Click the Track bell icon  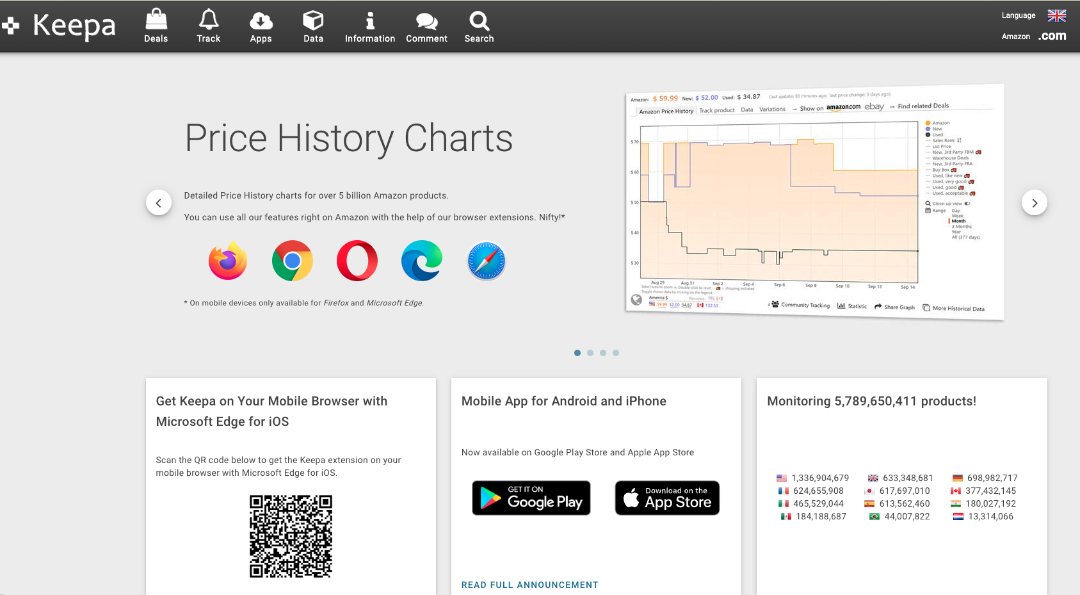(x=208, y=20)
